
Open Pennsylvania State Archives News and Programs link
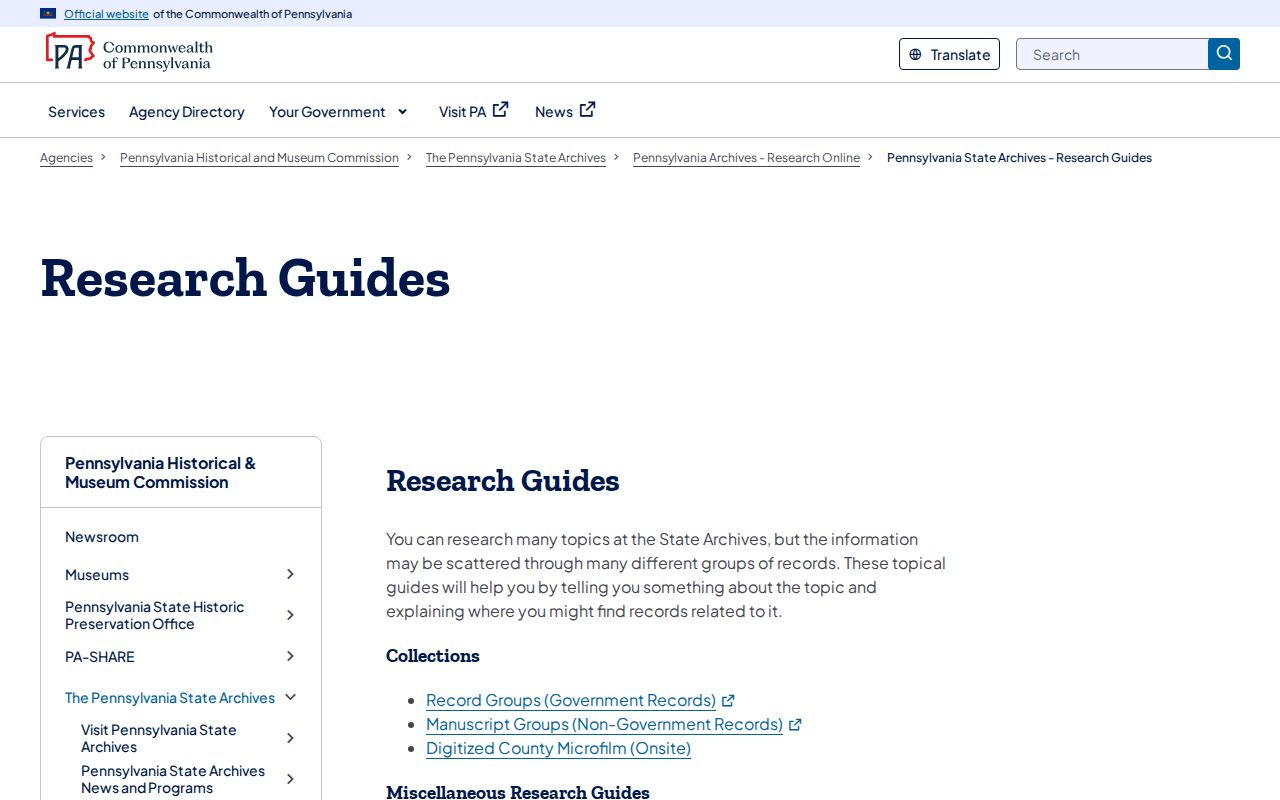click(173, 779)
